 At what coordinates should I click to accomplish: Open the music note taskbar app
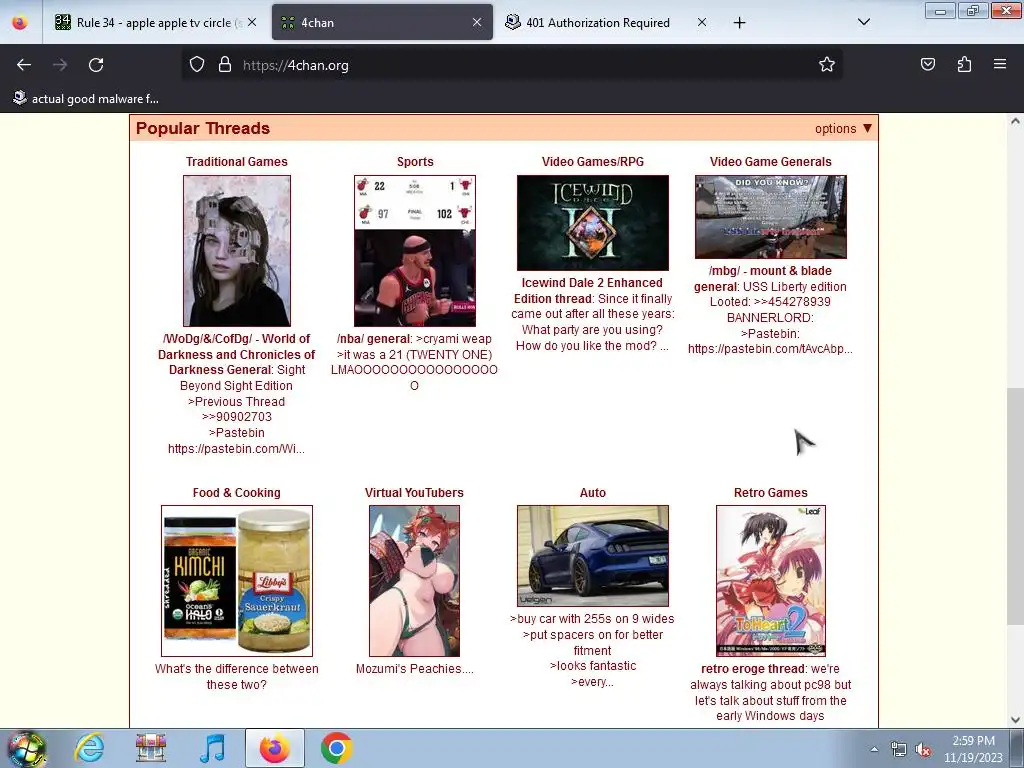(212, 748)
